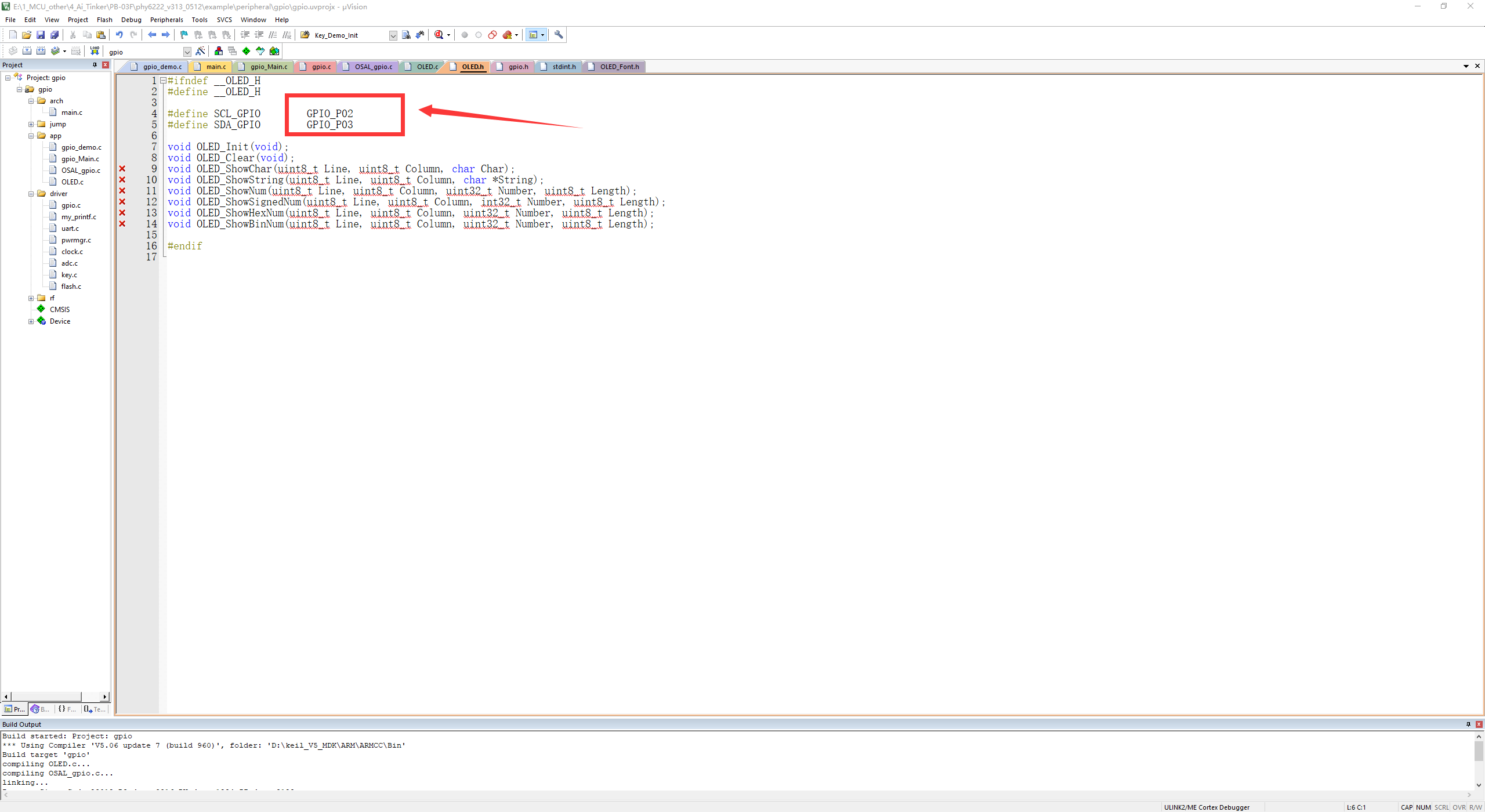The height and width of the screenshot is (812, 1485).
Task: Pin the Project panel with the pushpin
Action: tap(95, 65)
